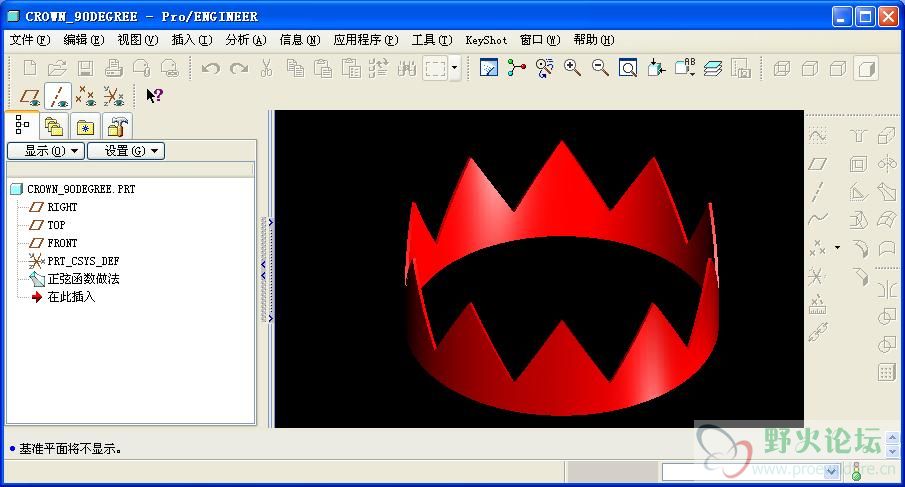Click the canvas showing the red crown model
This screenshot has height=487, width=905.
tap(539, 269)
